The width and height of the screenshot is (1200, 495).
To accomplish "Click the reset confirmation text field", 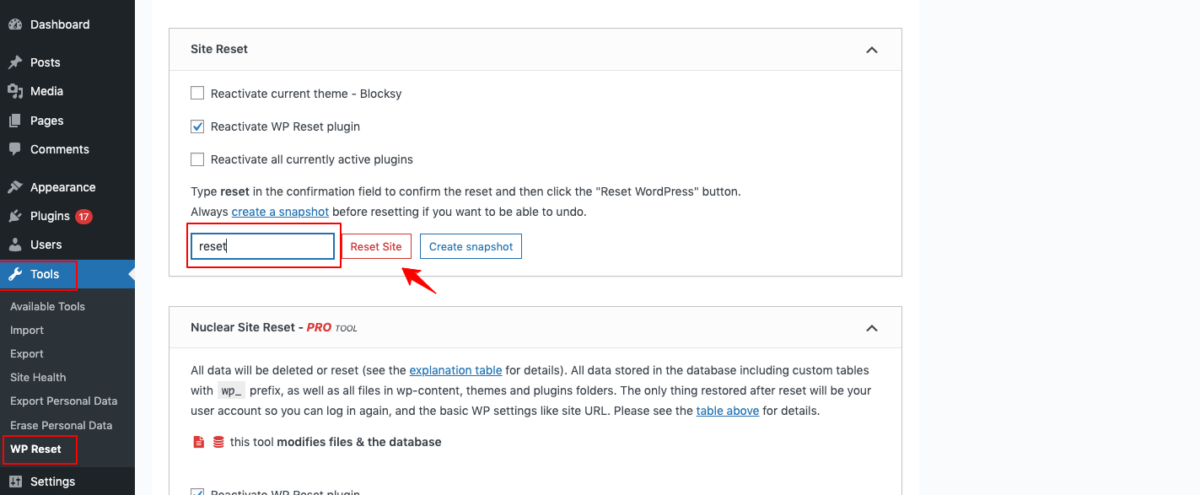I will click(x=264, y=247).
